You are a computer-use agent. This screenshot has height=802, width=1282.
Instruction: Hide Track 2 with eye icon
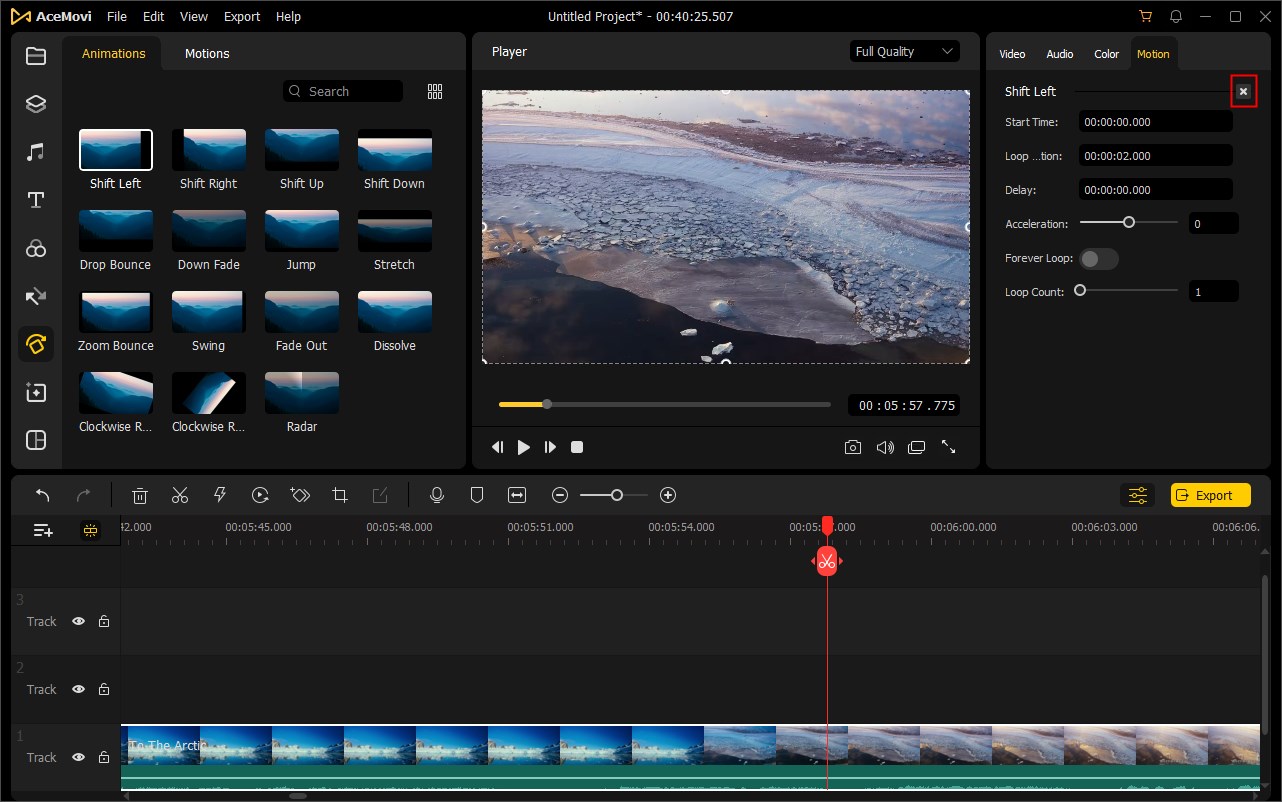[x=78, y=689]
